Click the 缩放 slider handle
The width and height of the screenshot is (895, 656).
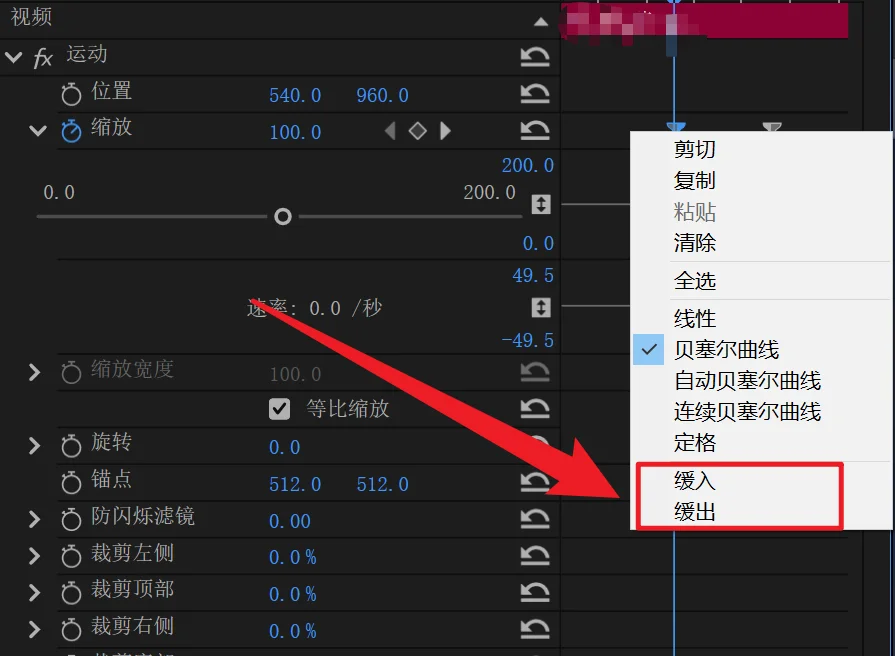tap(282, 216)
